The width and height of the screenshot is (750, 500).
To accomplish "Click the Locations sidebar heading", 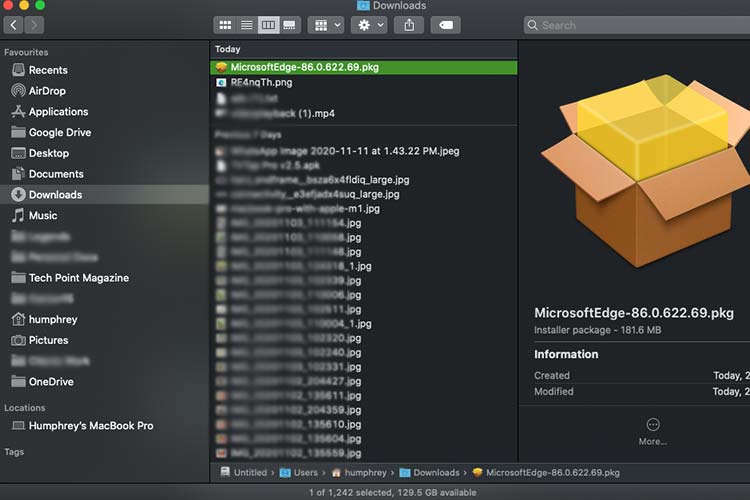I will pyautogui.click(x=25, y=408).
